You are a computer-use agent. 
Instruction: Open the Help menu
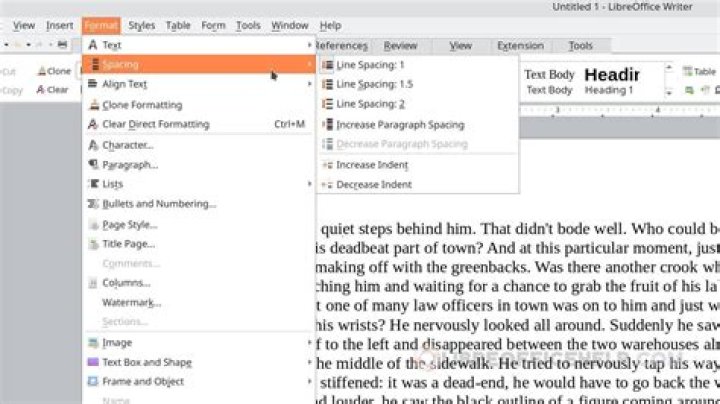tap(330, 26)
